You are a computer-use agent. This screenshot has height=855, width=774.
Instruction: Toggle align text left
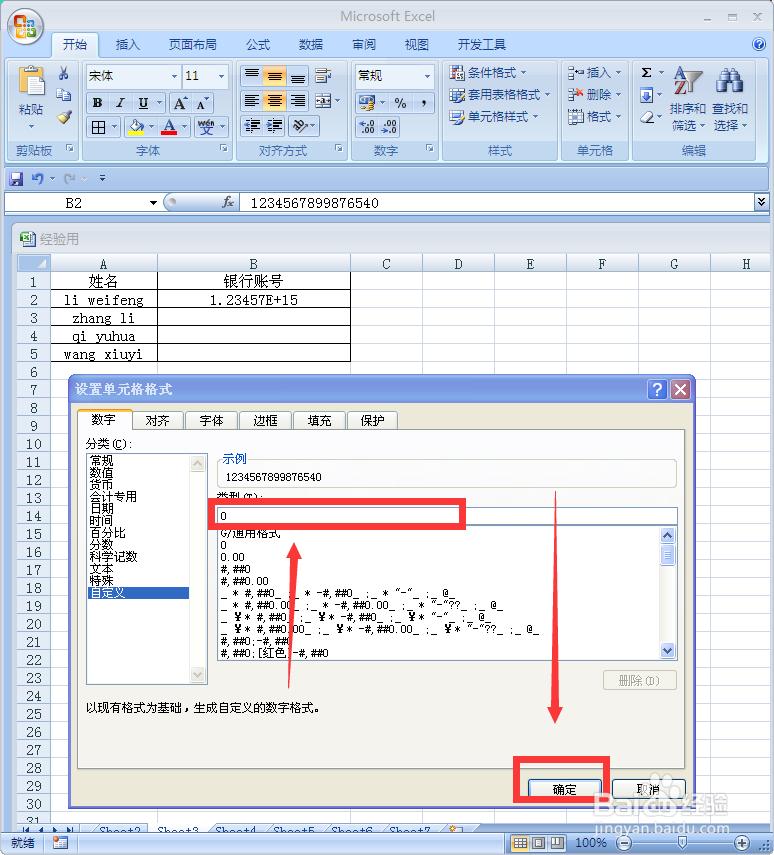click(x=251, y=101)
